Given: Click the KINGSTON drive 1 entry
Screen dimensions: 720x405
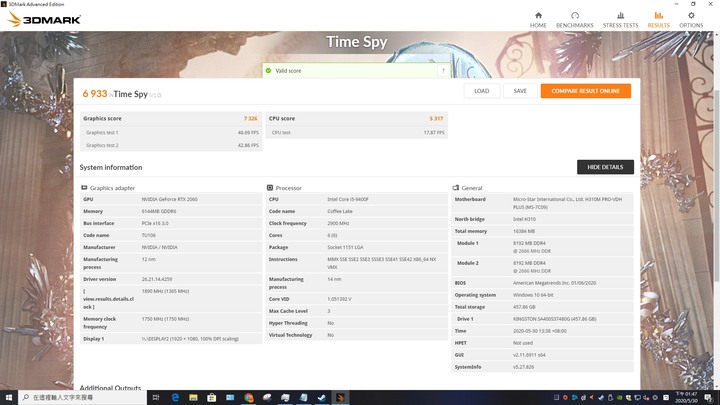Looking at the screenshot, I should pos(554,319).
